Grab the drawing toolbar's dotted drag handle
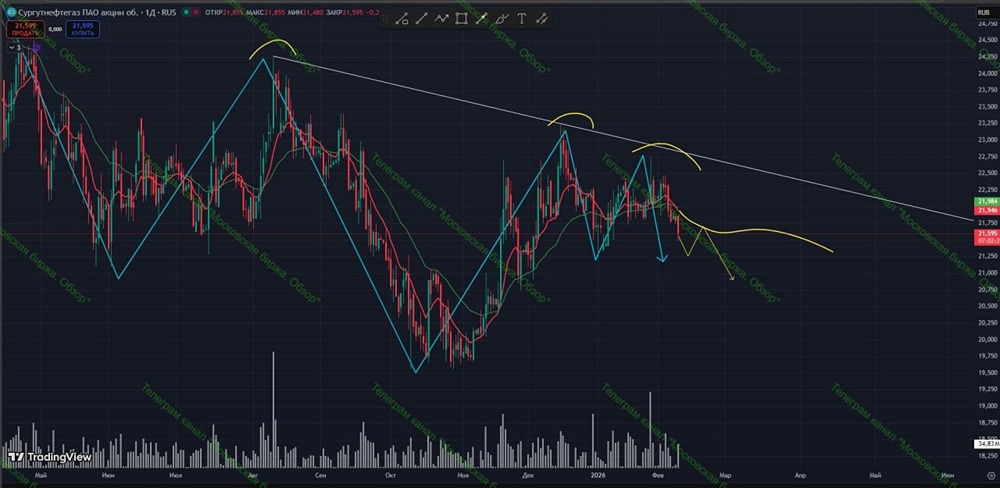 pos(386,19)
